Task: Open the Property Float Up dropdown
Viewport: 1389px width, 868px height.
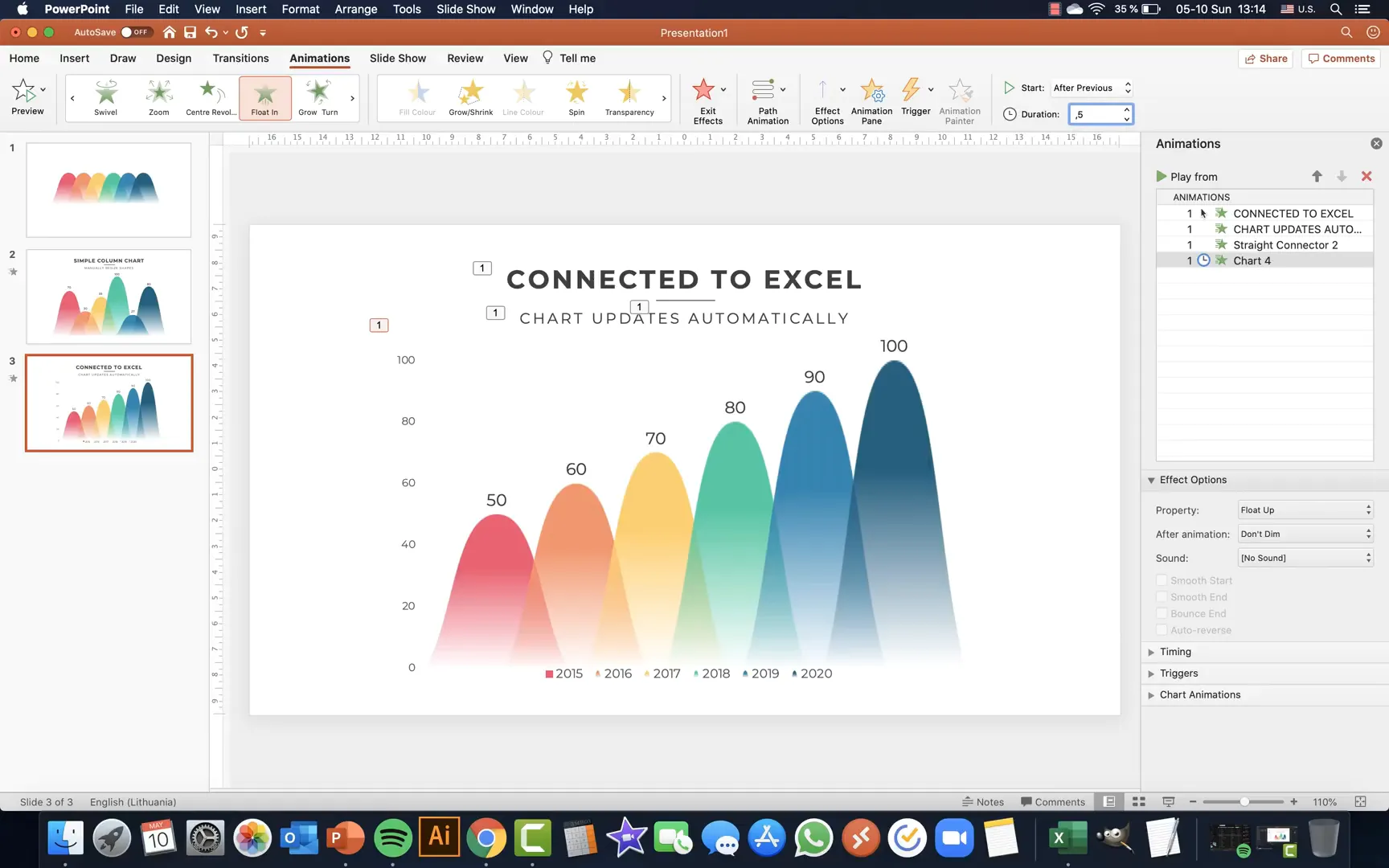Action: pos(1305,510)
